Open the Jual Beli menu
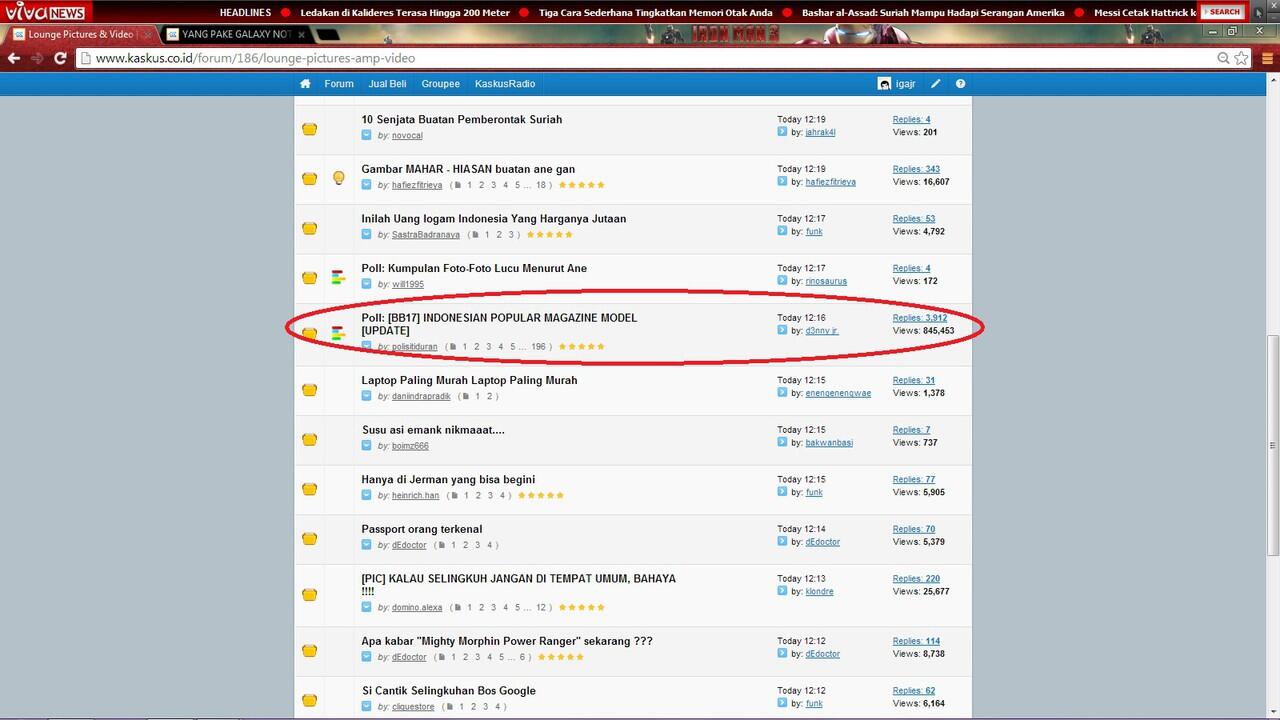This screenshot has height=720, width=1280. 387,84
